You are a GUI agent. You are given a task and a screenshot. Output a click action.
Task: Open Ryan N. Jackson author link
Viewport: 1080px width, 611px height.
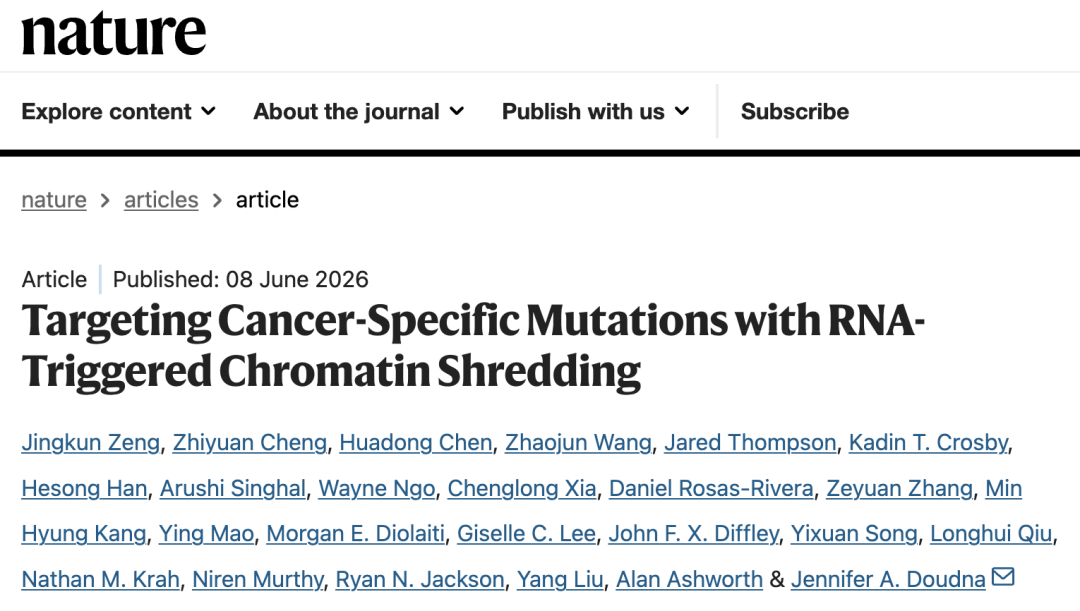tap(420, 579)
